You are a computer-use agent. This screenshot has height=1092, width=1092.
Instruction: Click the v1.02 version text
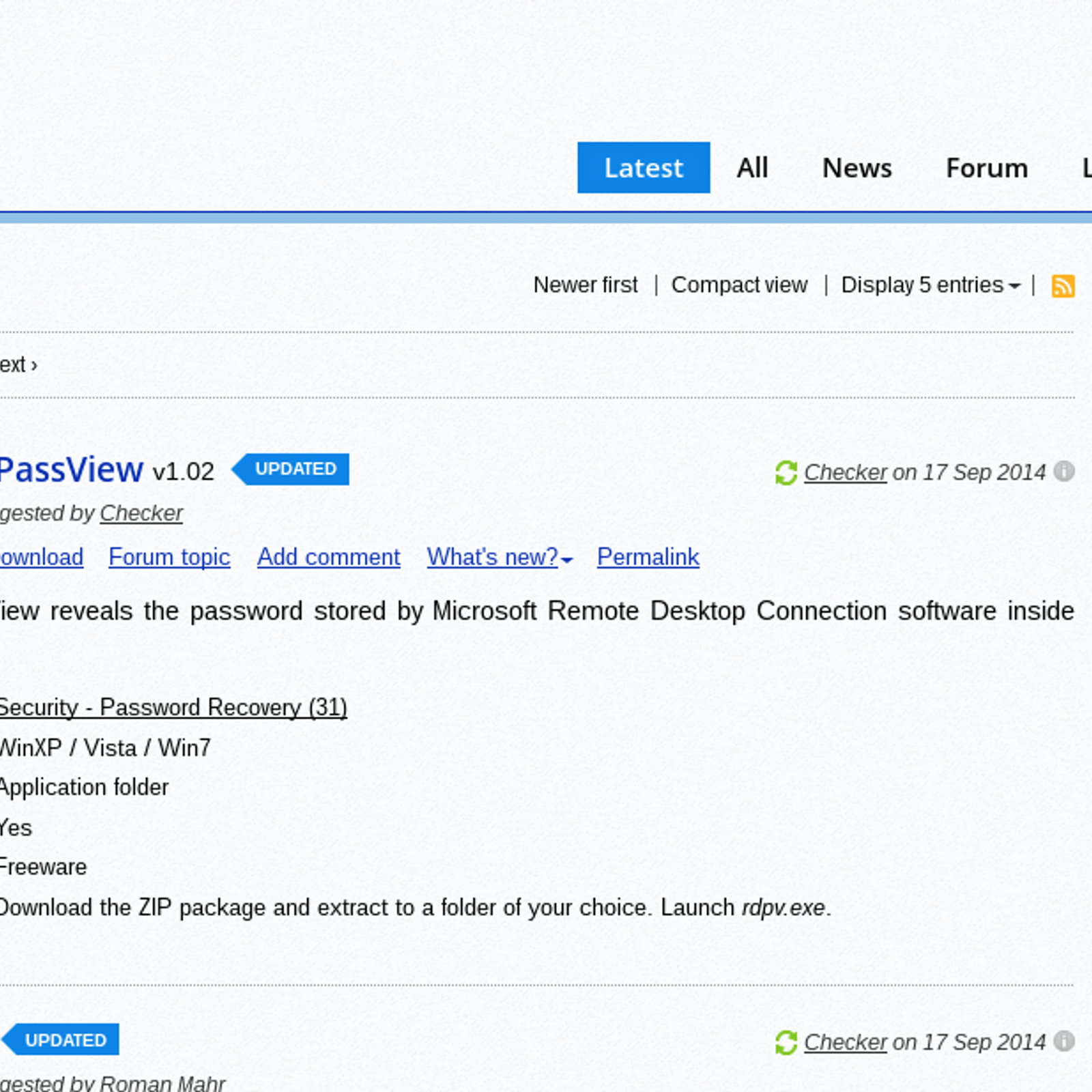(183, 472)
